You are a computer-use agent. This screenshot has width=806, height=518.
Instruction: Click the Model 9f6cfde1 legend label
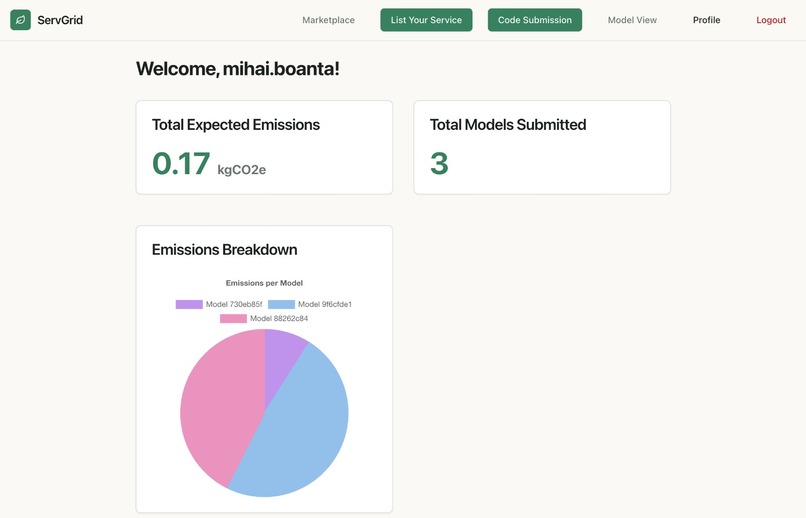click(325, 304)
